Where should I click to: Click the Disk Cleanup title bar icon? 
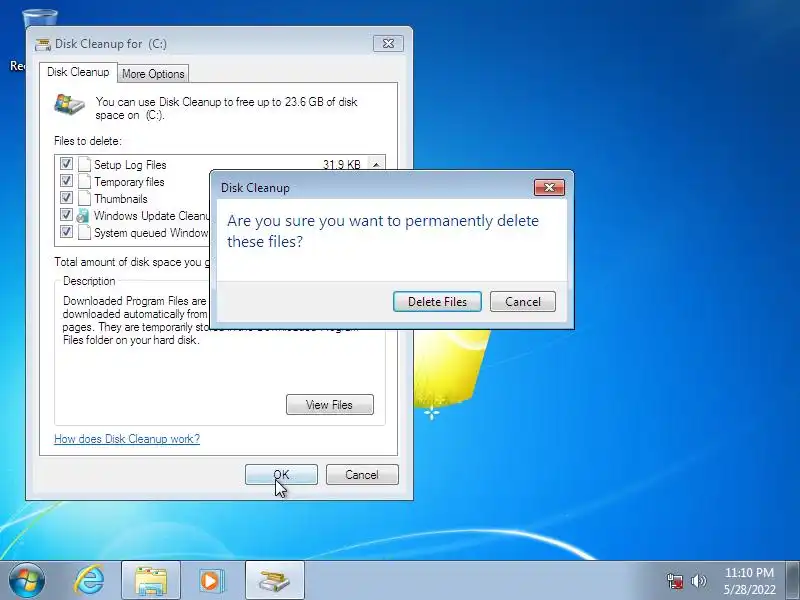[43, 44]
